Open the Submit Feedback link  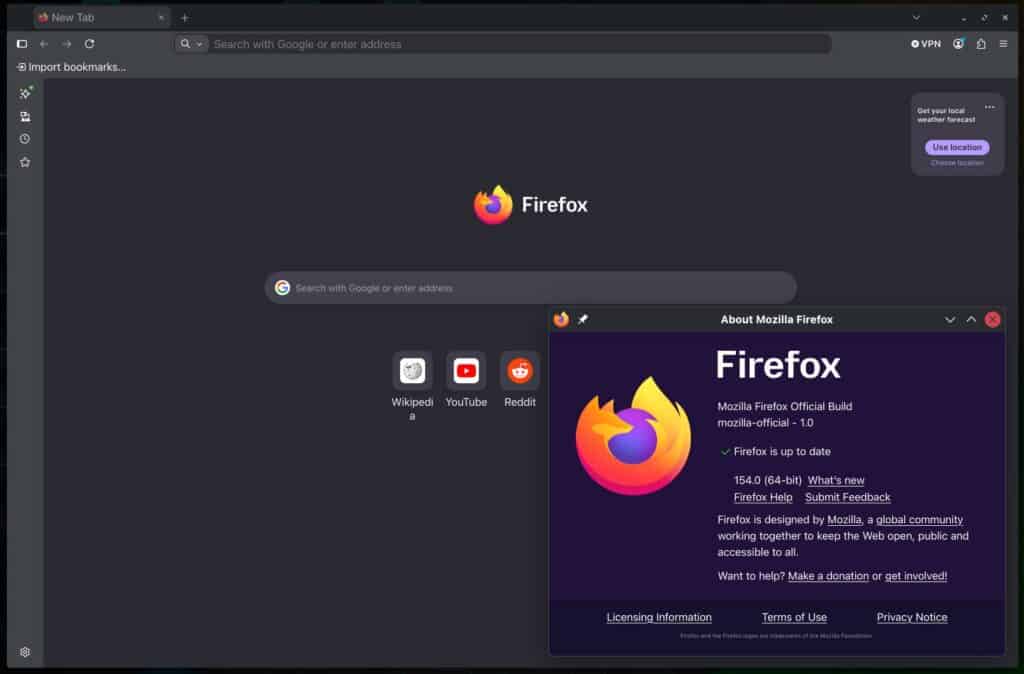point(848,498)
